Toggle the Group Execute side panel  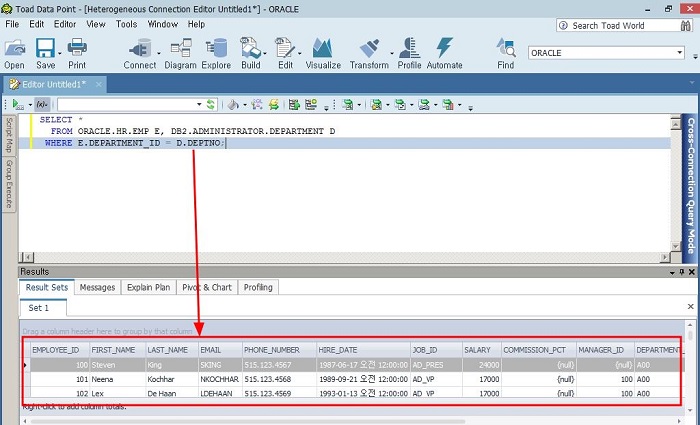click(9, 185)
